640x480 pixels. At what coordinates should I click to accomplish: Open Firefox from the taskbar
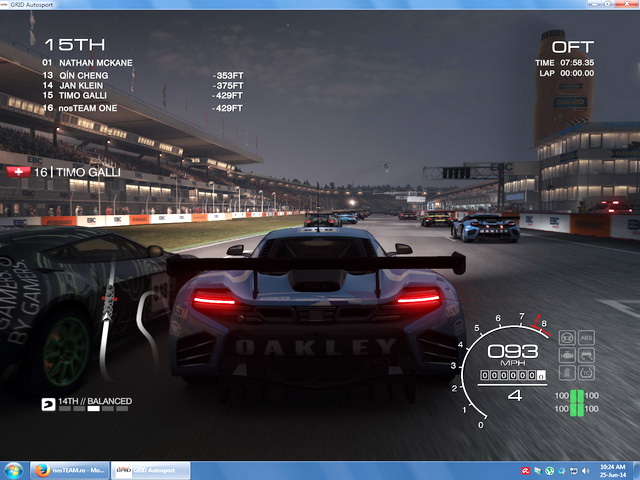pos(41,470)
